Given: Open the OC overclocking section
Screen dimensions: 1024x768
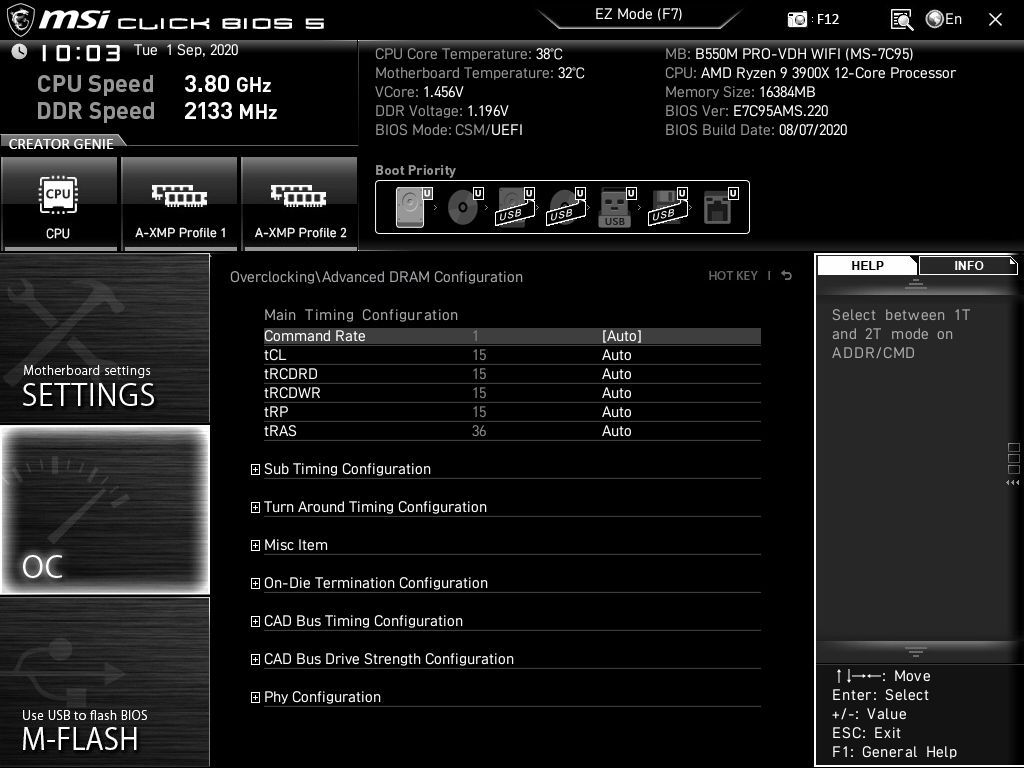Looking at the screenshot, I should (104, 509).
